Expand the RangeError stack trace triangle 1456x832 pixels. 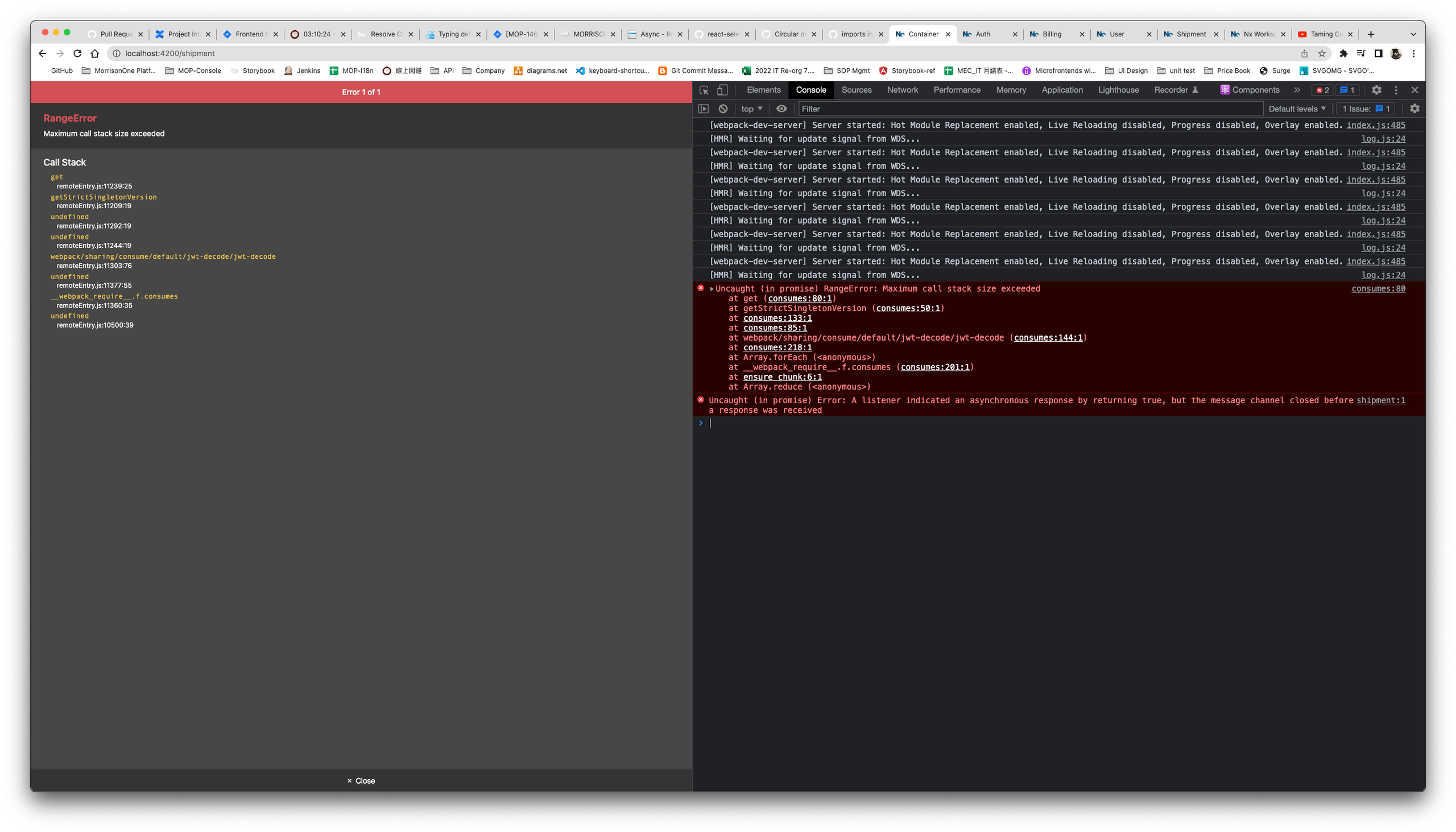(x=712, y=288)
